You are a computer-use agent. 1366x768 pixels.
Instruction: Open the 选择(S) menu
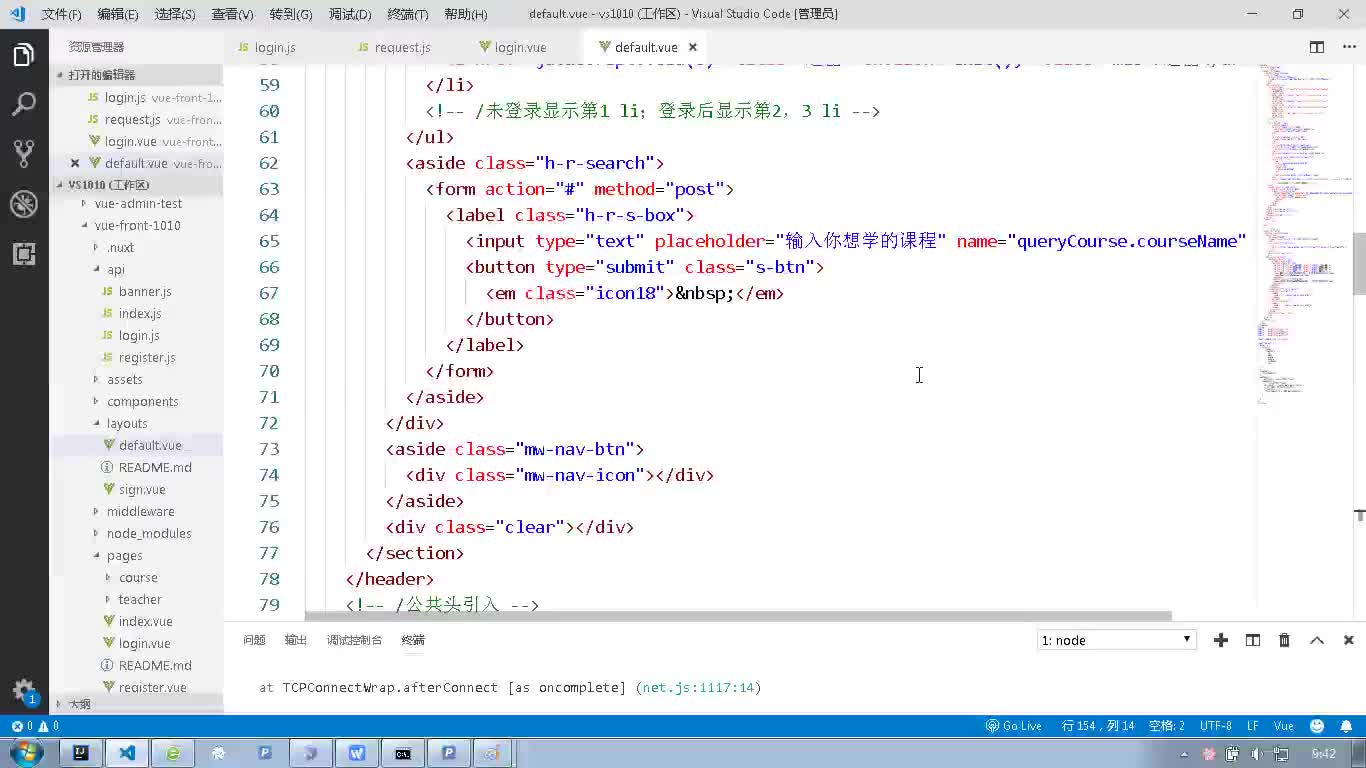[x=175, y=14]
